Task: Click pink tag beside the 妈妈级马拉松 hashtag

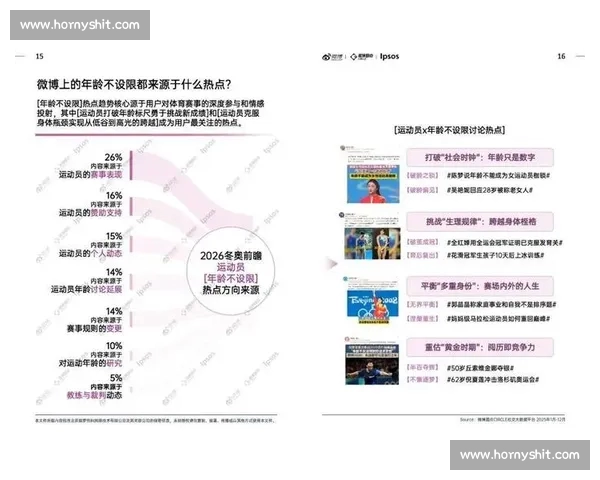Action: [422, 318]
